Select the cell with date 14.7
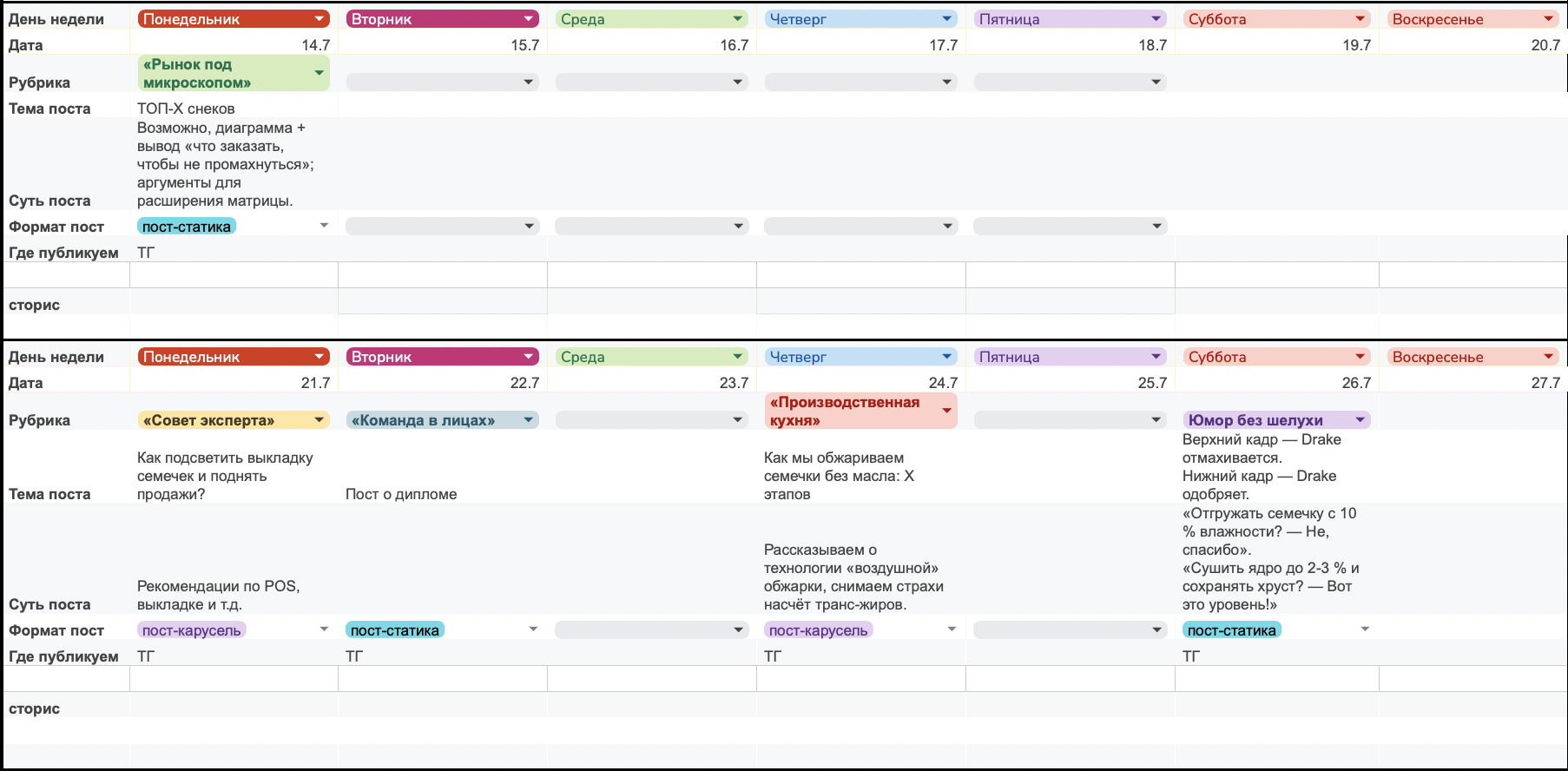This screenshot has width=1568, height=771. point(233,45)
